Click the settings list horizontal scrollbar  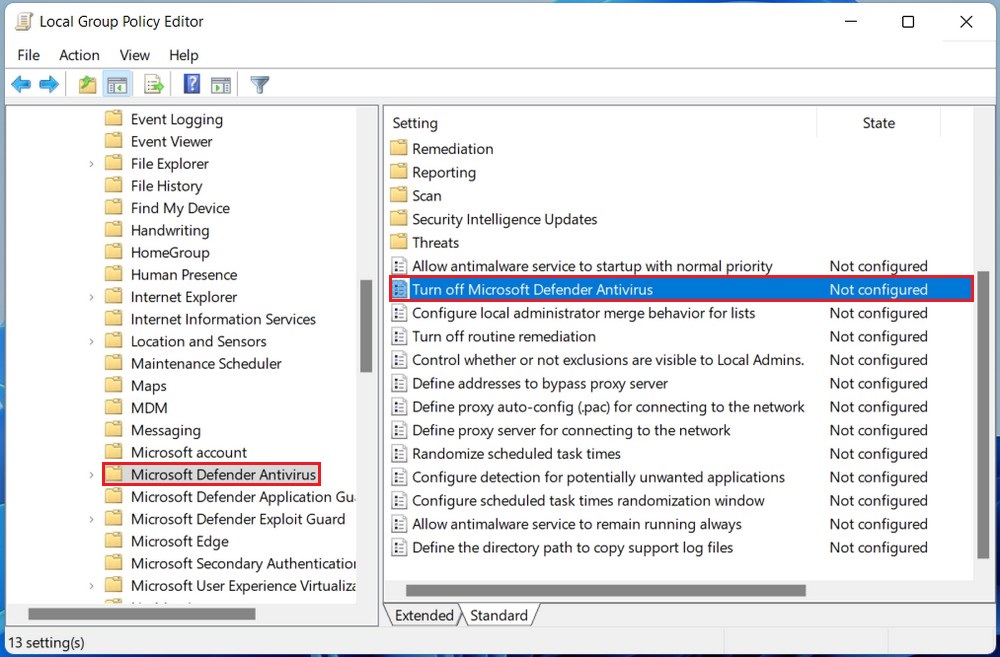pos(606,591)
